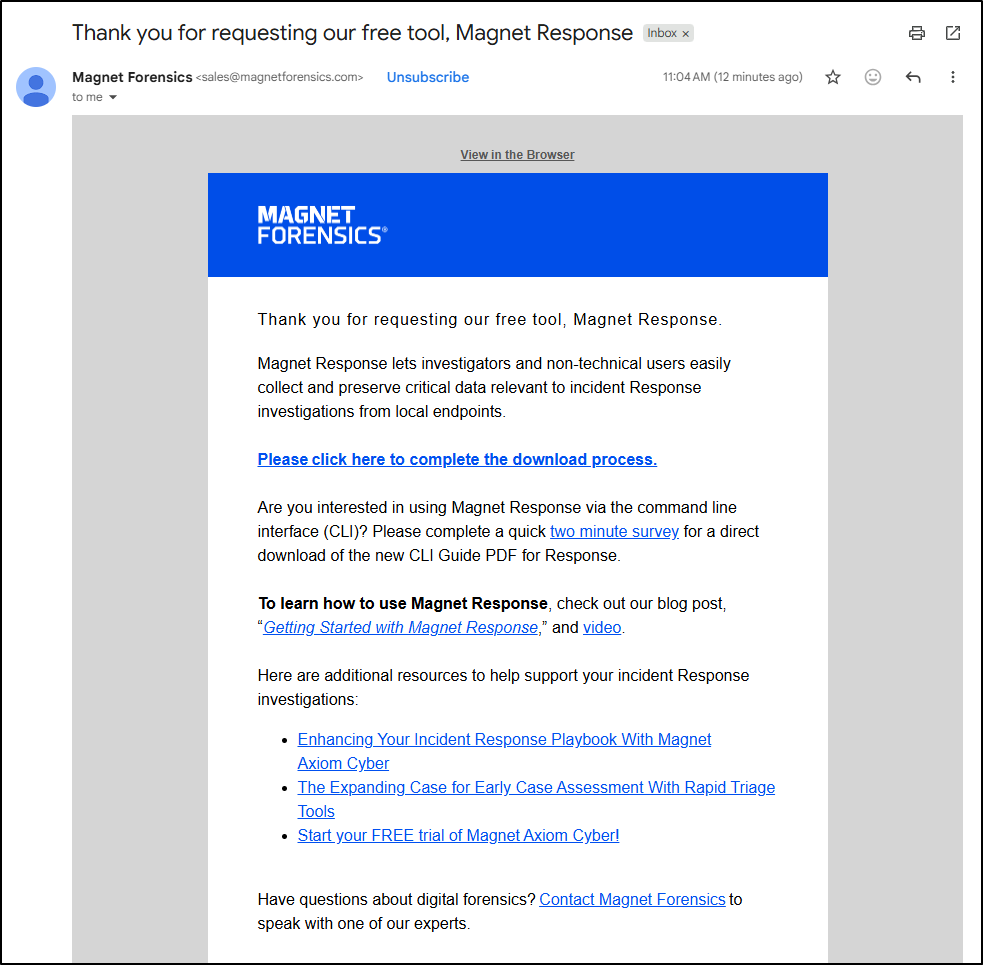The height and width of the screenshot is (965, 983).
Task: Click the sender name Magnet Forensics
Action: [132, 77]
